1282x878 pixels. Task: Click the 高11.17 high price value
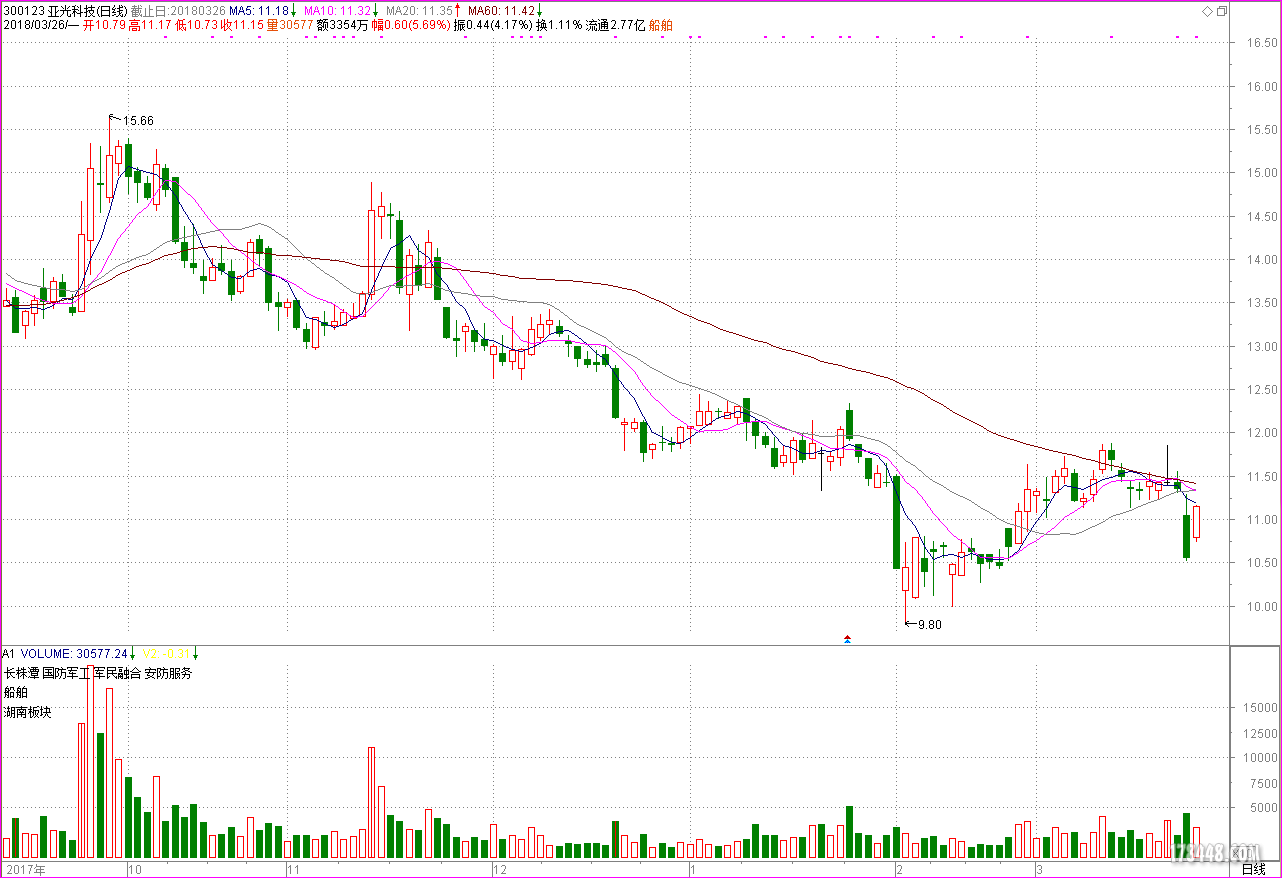151,25
